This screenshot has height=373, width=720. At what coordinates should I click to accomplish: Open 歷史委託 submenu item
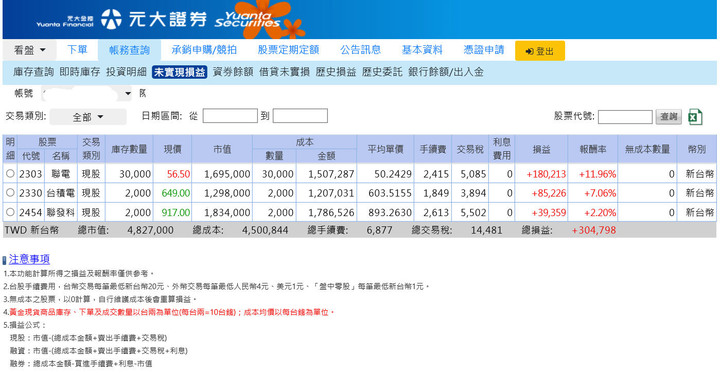tap(382, 72)
